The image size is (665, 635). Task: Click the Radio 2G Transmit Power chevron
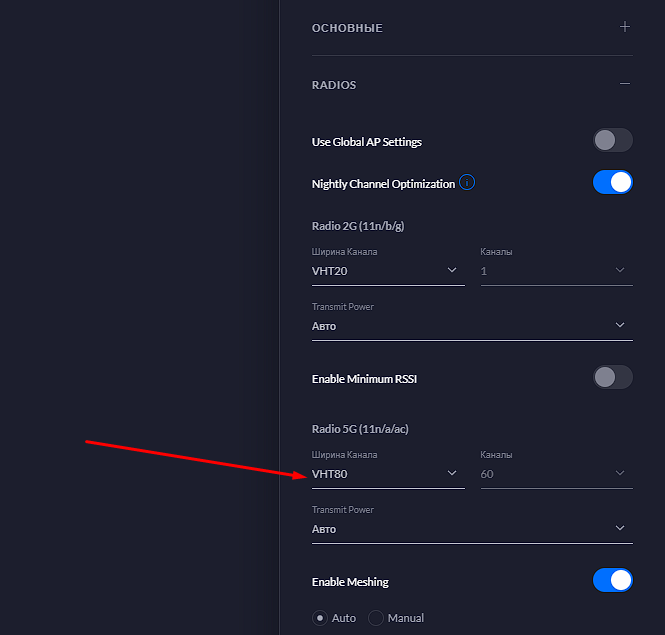point(620,325)
